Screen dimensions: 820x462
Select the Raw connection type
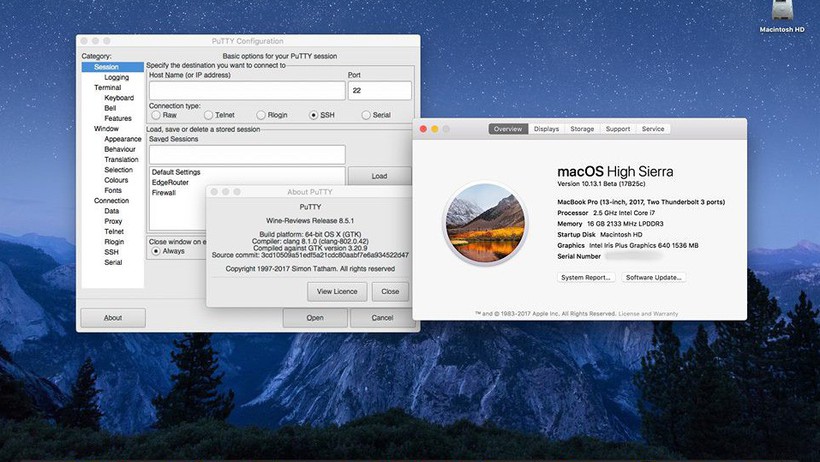[156, 115]
